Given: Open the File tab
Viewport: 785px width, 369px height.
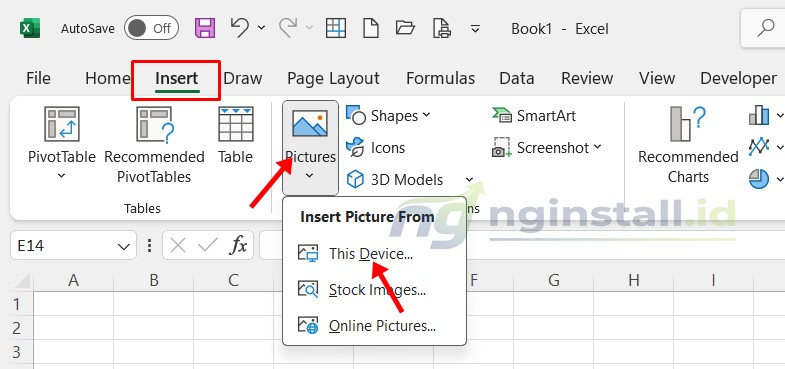Looking at the screenshot, I should pos(38,78).
